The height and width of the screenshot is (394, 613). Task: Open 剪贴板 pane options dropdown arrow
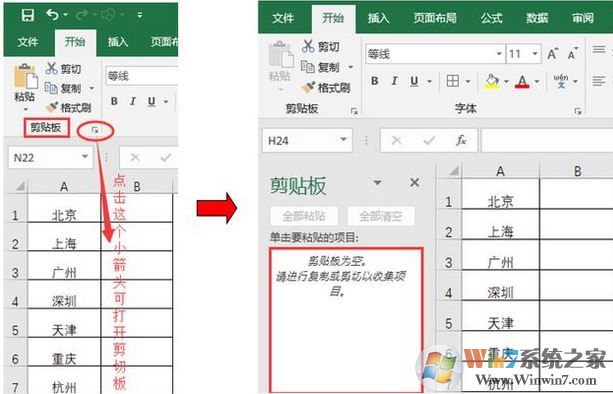pos(377,183)
